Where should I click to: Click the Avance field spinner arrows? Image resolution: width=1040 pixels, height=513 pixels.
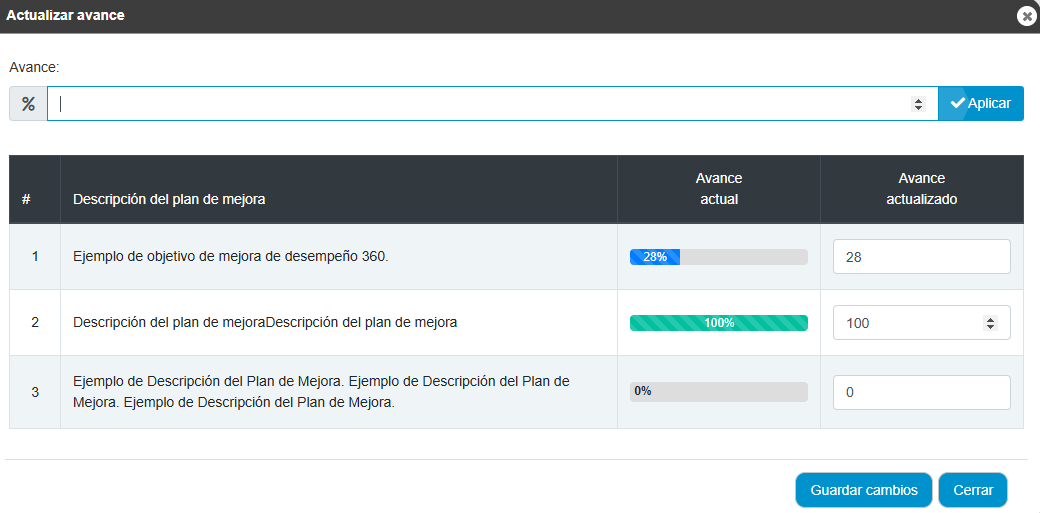click(x=919, y=104)
